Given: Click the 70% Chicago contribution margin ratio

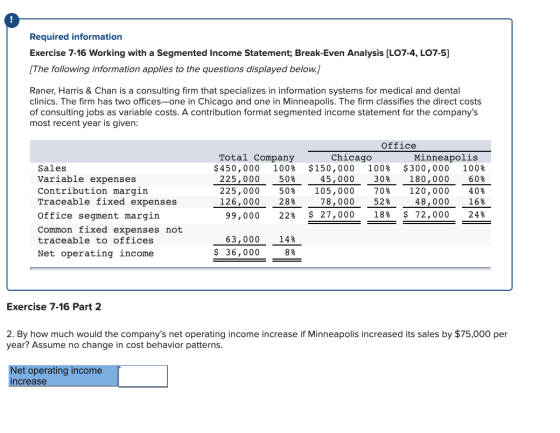Looking at the screenshot, I should [382, 191].
